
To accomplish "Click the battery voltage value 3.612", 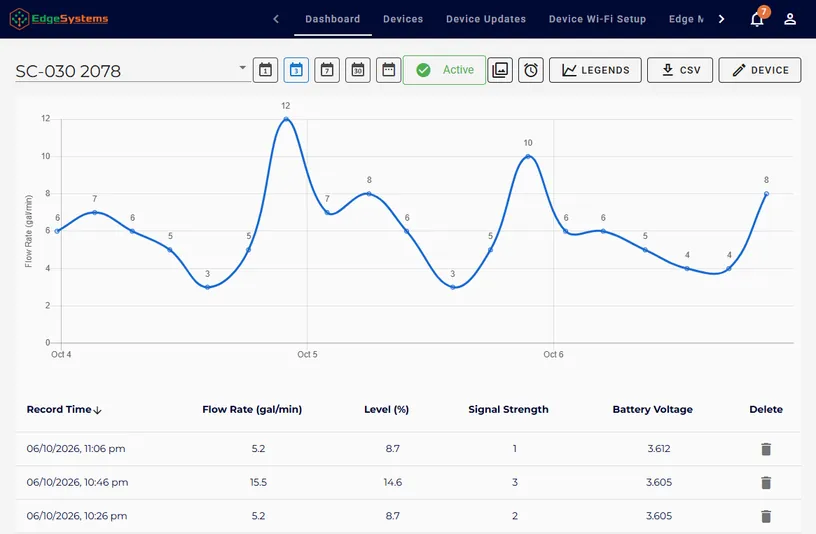I will click(659, 449).
